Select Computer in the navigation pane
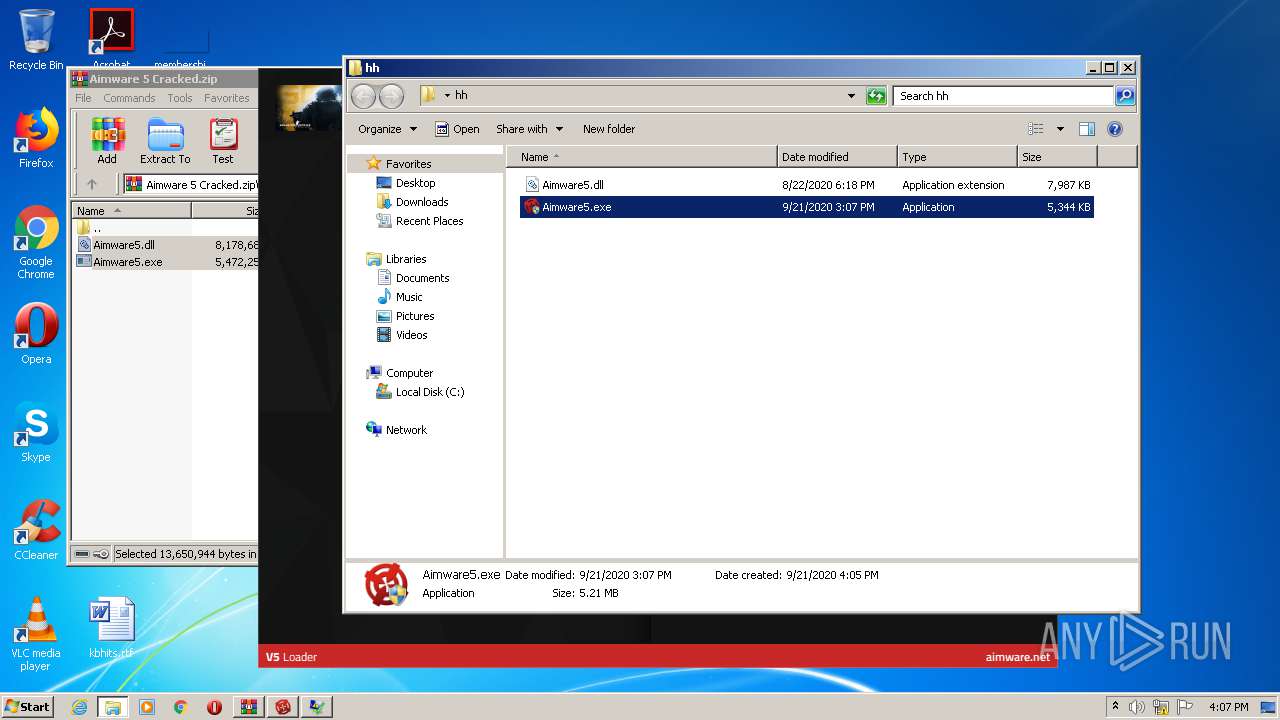The height and width of the screenshot is (720, 1280). point(409,373)
